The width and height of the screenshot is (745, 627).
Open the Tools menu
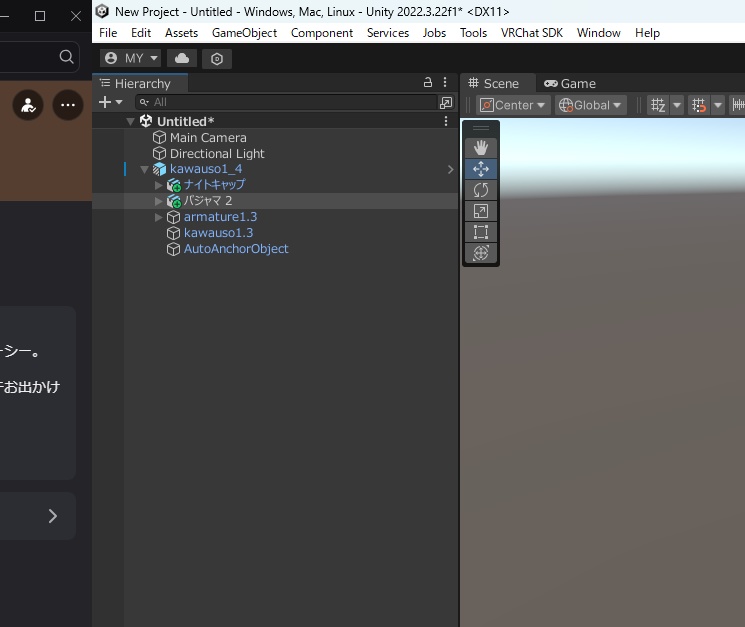click(473, 33)
